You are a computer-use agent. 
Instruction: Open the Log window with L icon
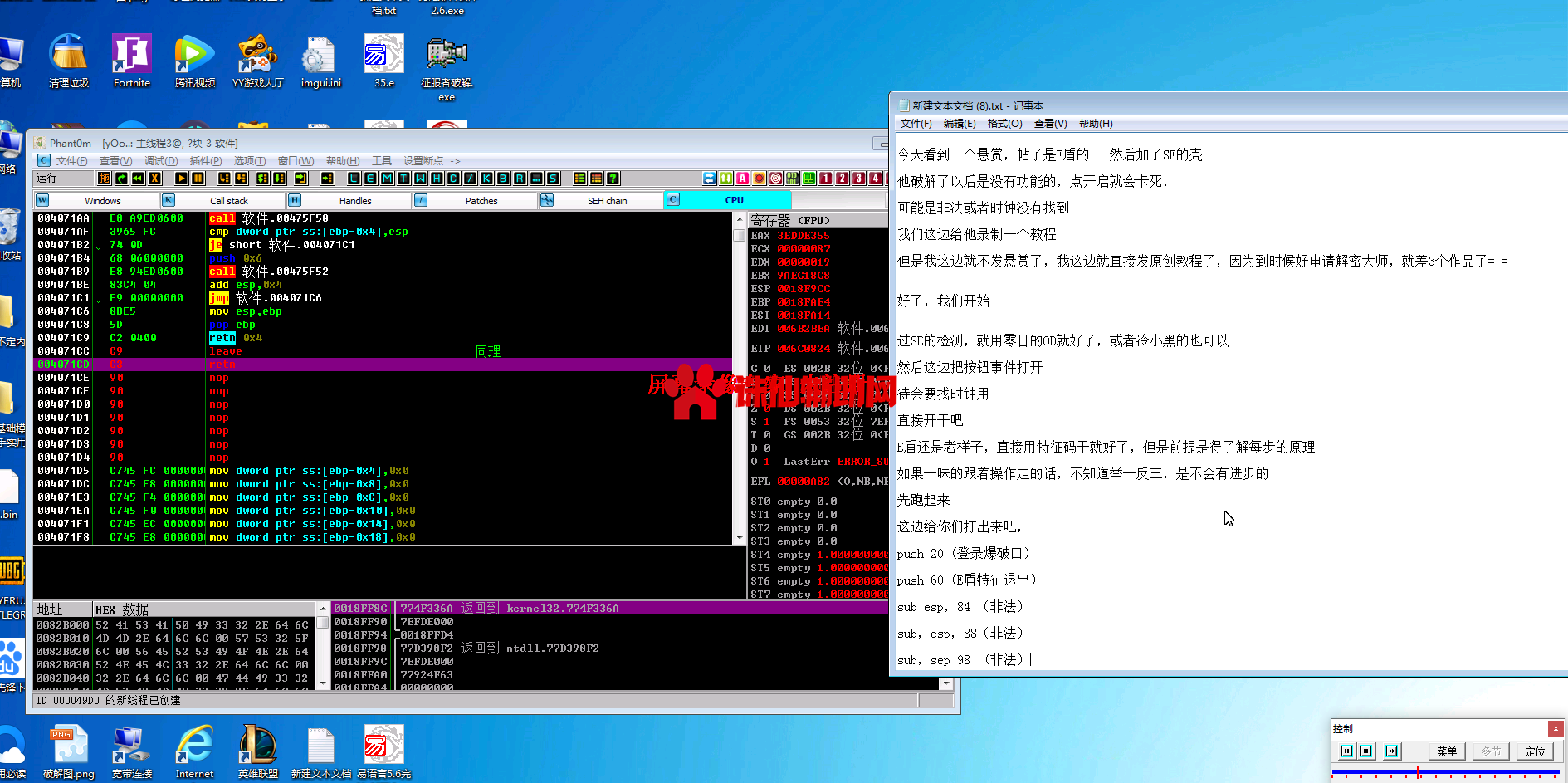354,179
